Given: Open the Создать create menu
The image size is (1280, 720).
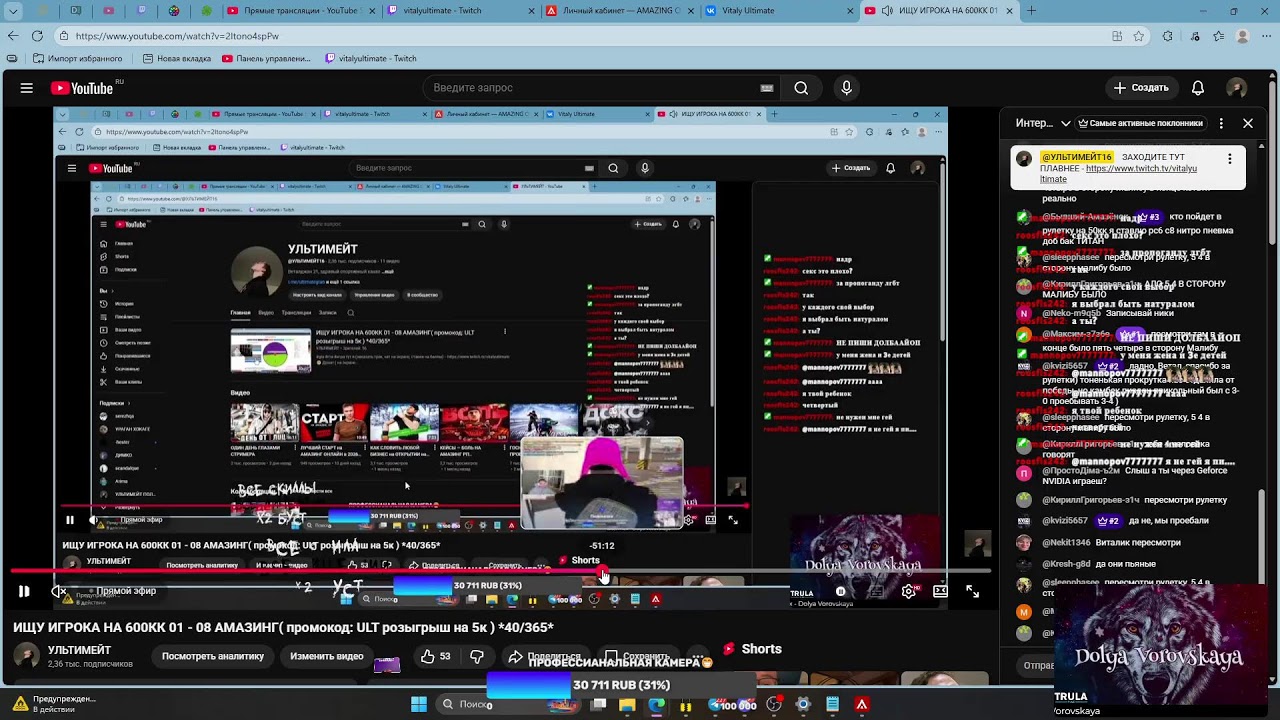Looking at the screenshot, I should pyautogui.click(x=1141, y=88).
